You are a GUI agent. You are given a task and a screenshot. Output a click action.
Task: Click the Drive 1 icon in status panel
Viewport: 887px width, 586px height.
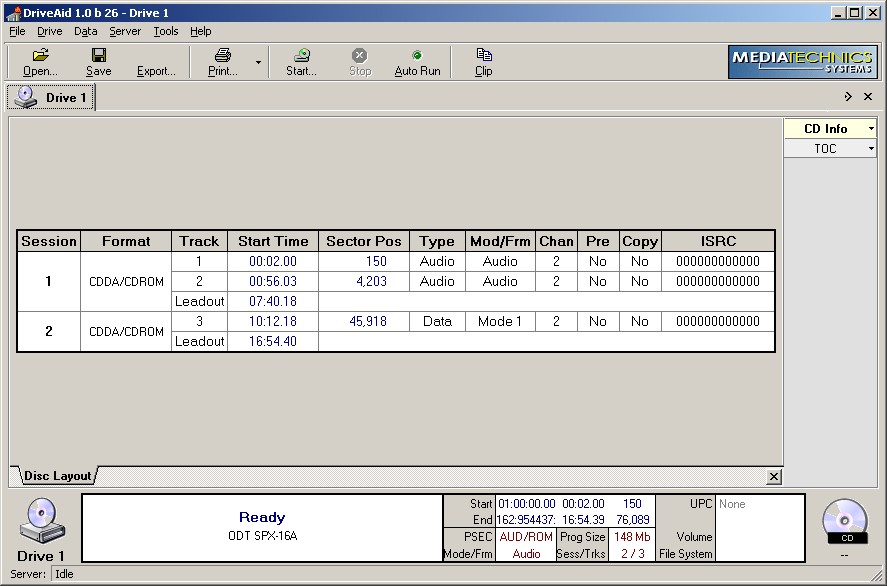(41, 522)
